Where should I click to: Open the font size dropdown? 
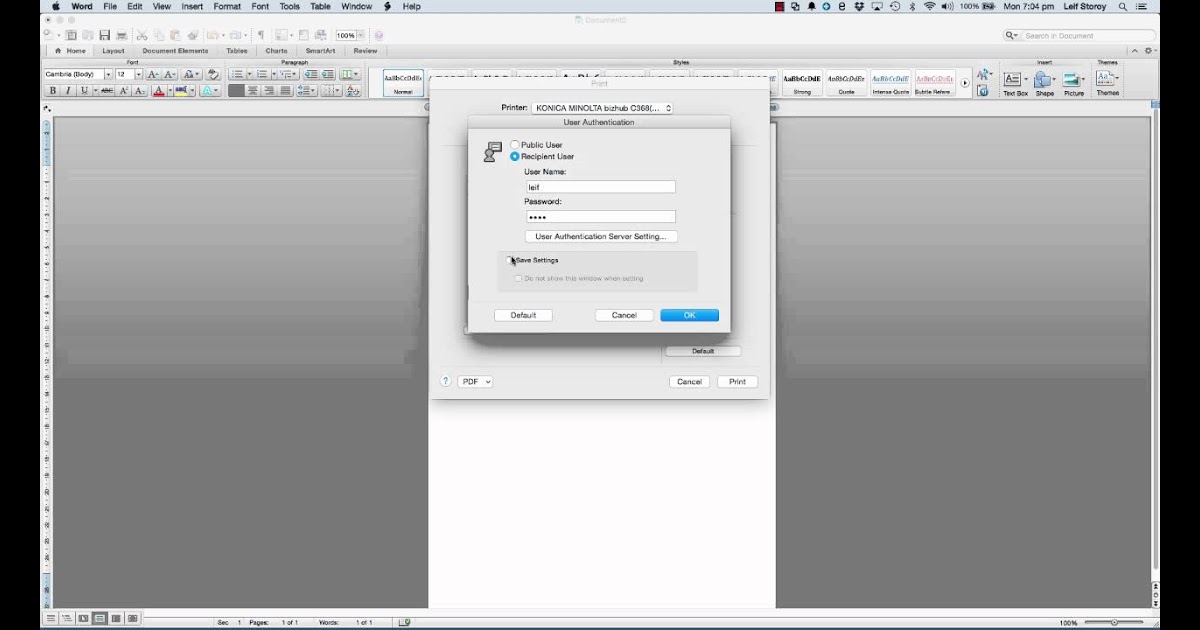(x=138, y=74)
